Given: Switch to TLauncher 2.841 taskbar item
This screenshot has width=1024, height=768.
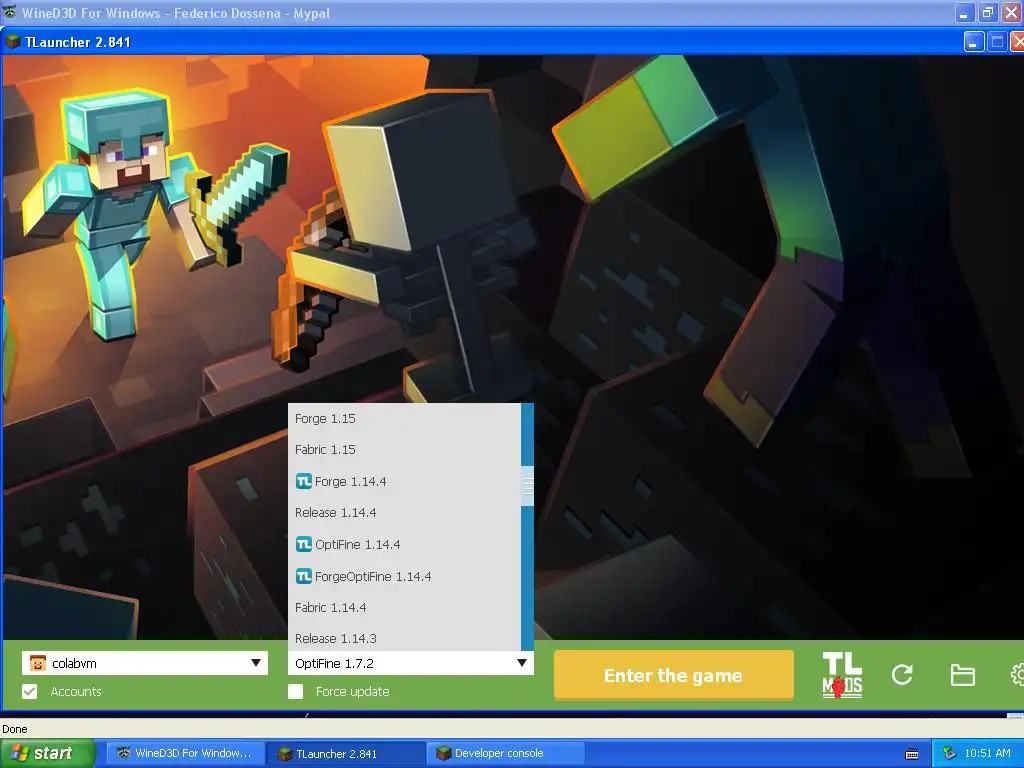Looking at the screenshot, I should click(x=345, y=753).
